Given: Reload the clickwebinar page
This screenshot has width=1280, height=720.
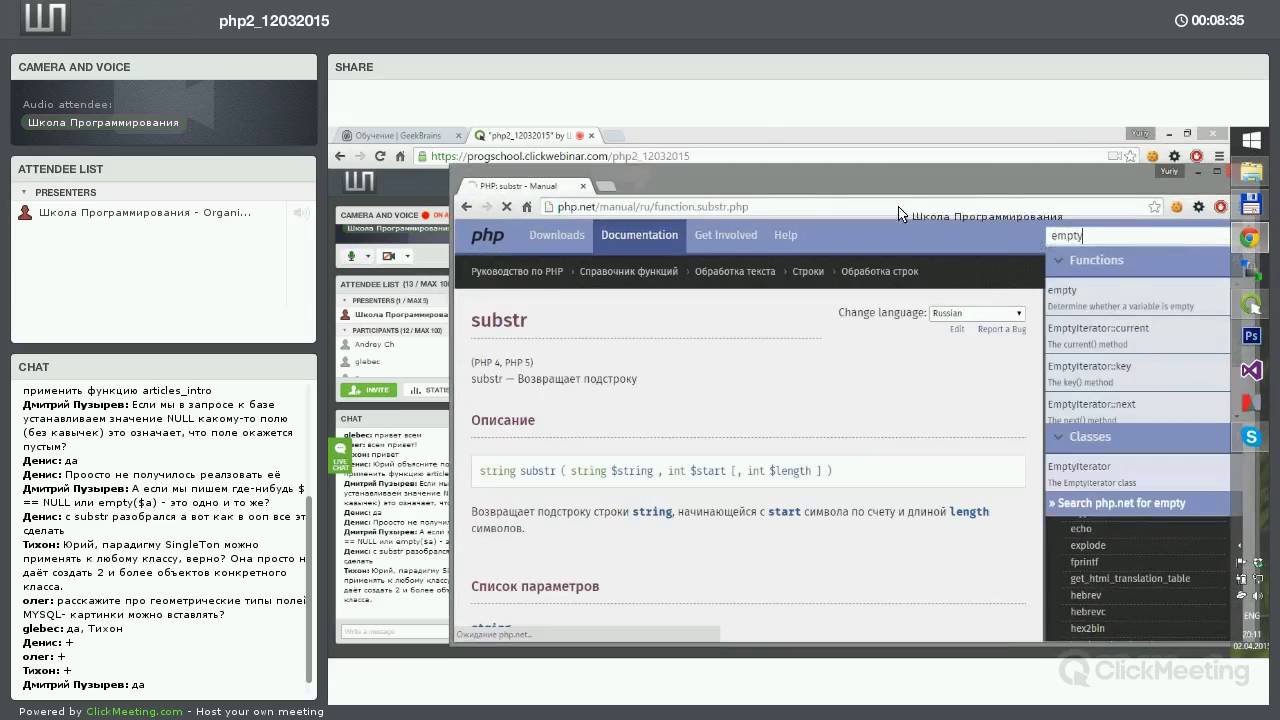Looking at the screenshot, I should coord(380,156).
